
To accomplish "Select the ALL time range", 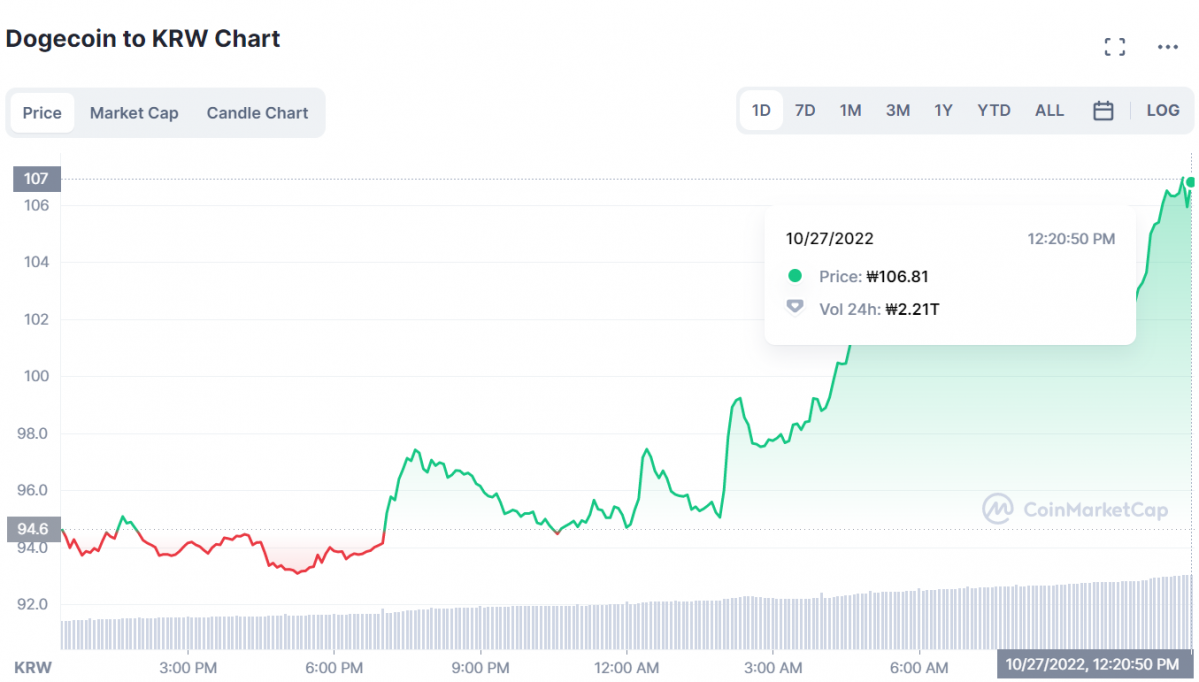I will (1049, 111).
